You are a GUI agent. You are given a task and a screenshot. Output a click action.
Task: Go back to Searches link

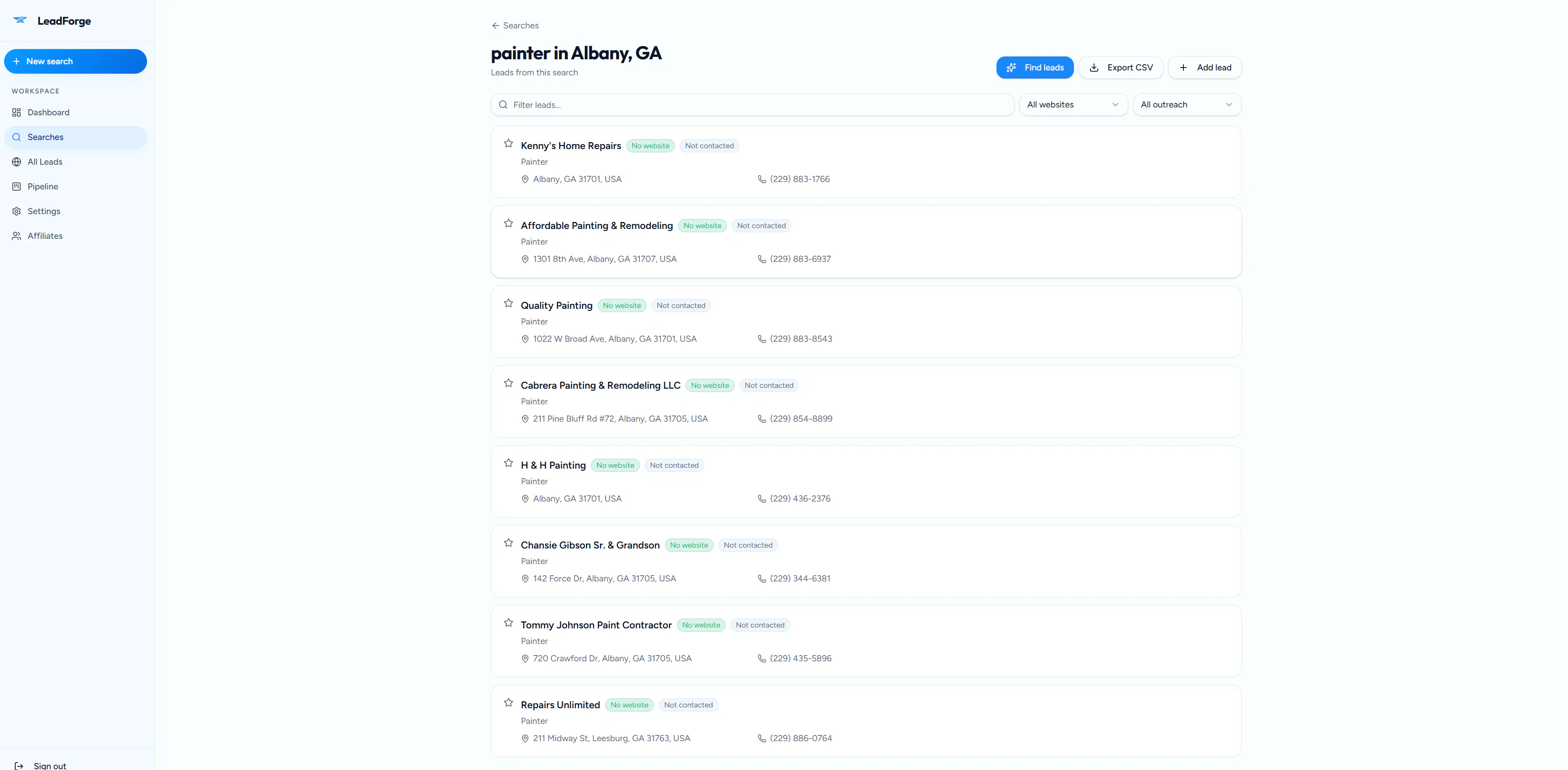click(x=515, y=26)
